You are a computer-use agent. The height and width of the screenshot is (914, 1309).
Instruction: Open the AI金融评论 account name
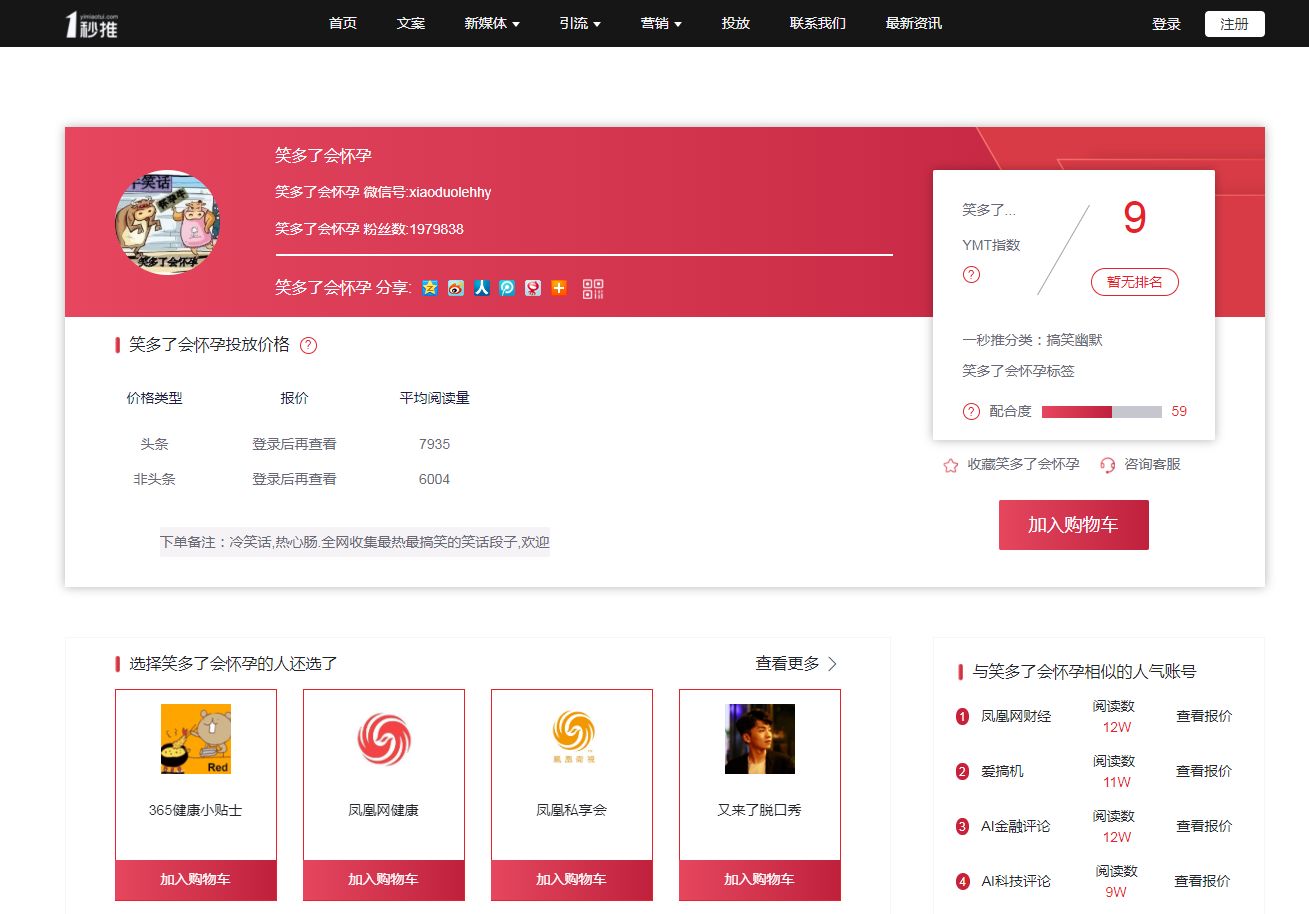(x=1016, y=826)
